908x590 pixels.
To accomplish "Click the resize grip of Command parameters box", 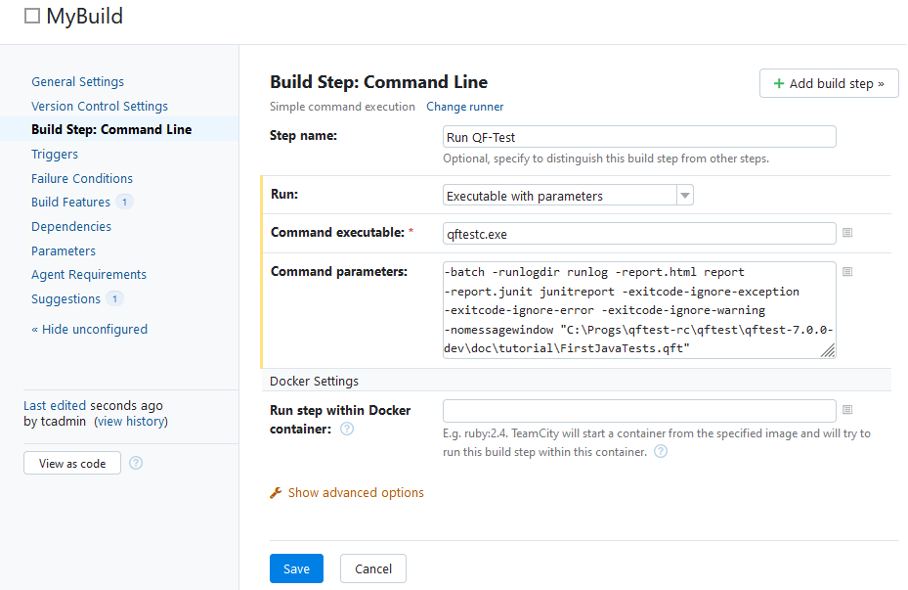I will [x=828, y=350].
